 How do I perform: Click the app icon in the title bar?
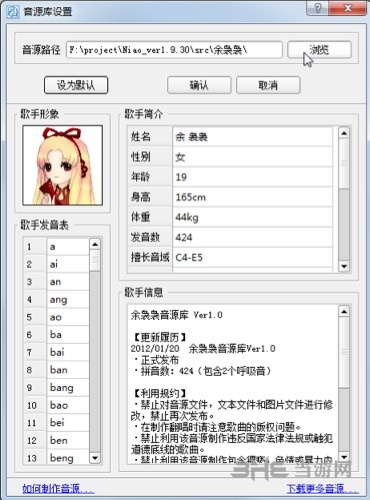[x=13, y=12]
